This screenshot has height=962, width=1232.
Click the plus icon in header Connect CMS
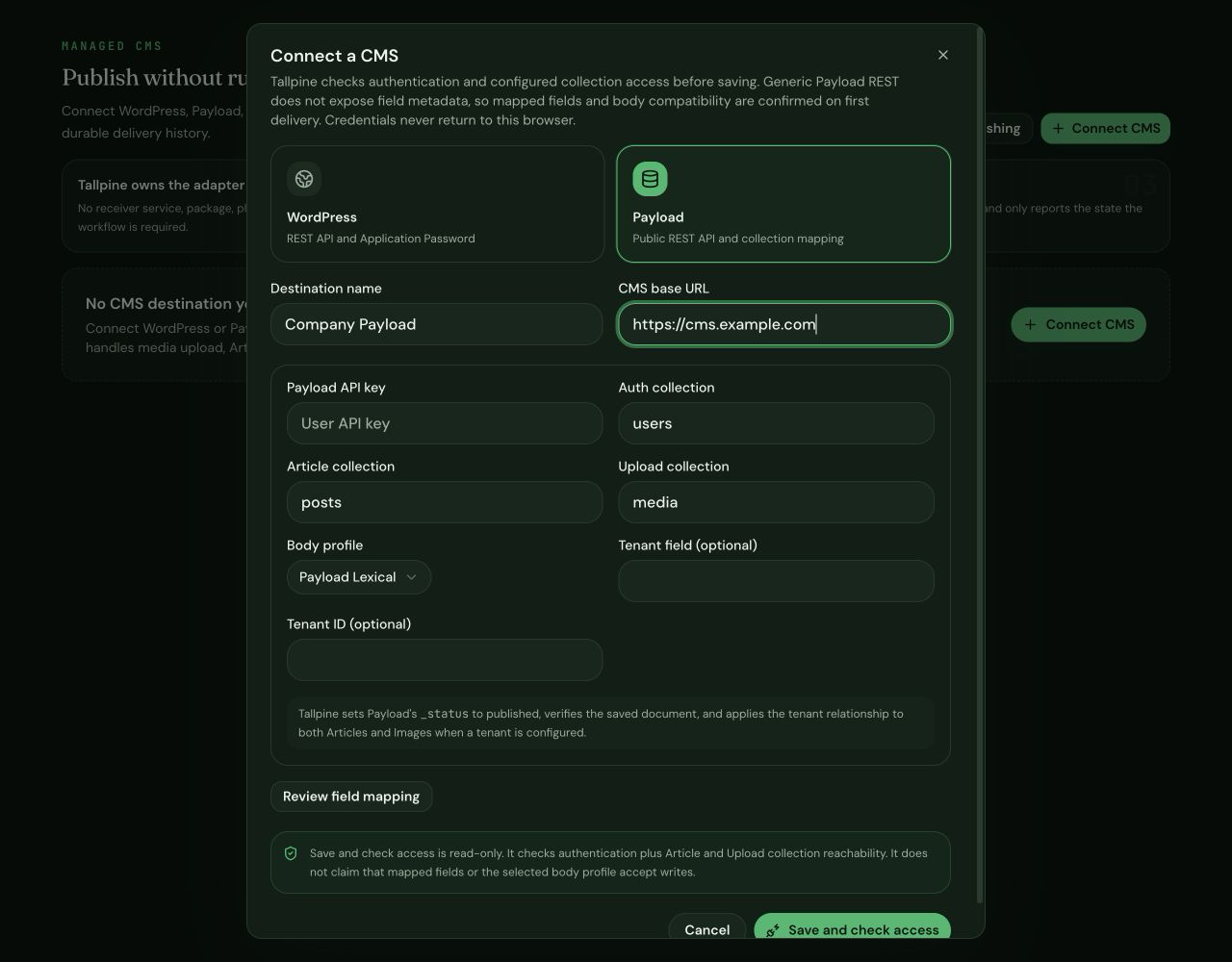click(1059, 128)
